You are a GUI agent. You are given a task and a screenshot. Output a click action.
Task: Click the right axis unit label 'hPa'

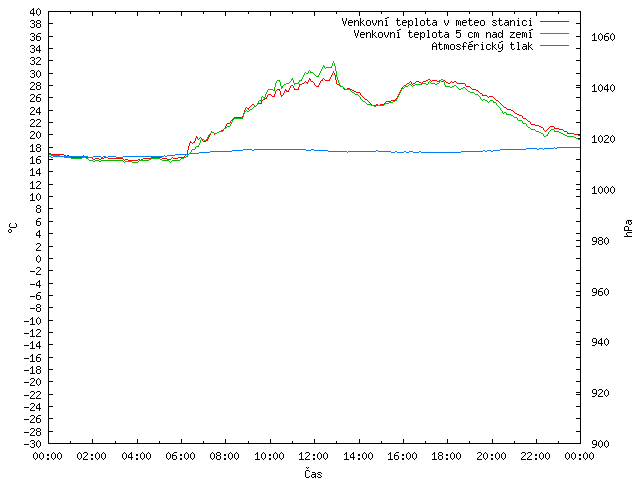click(628, 228)
